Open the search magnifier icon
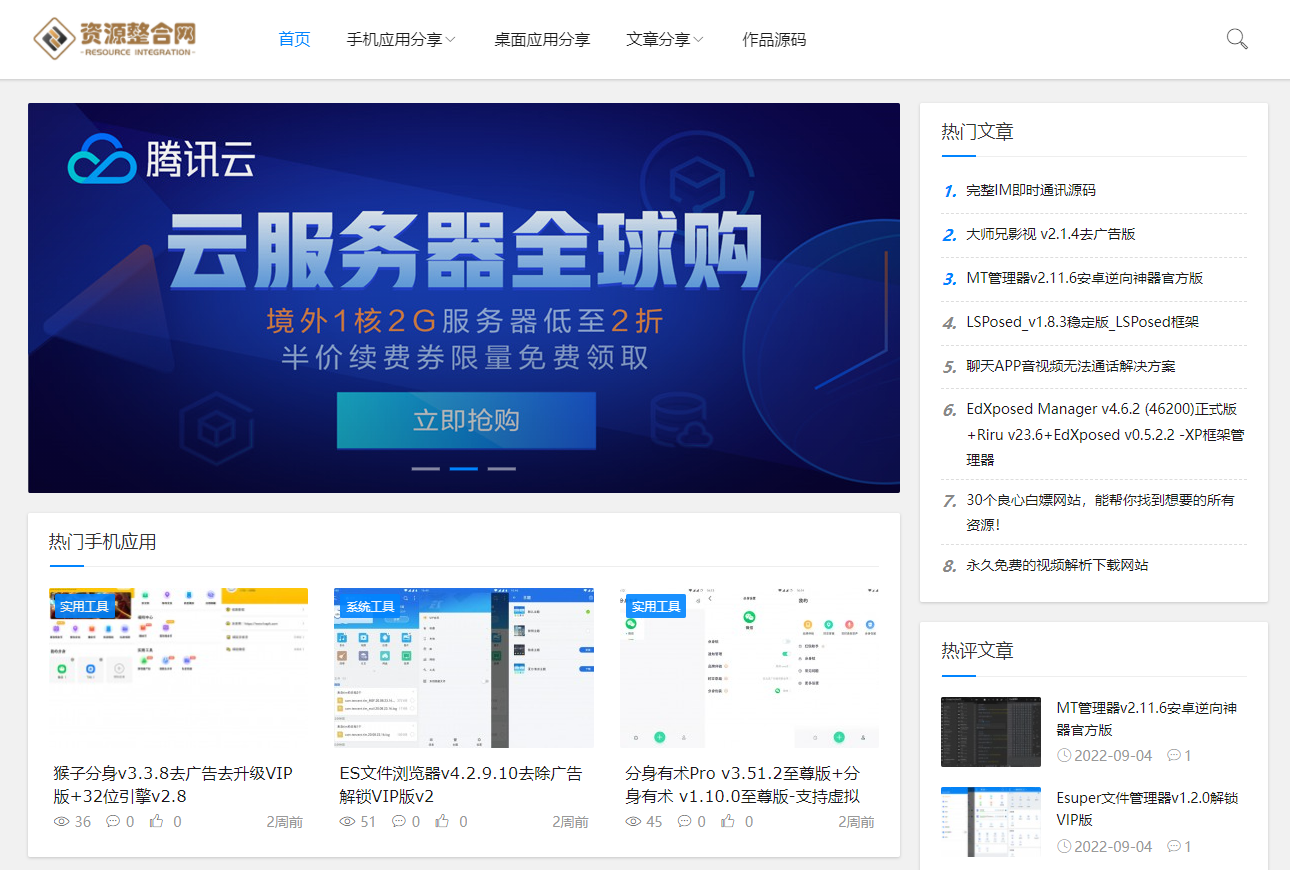 (x=1237, y=39)
